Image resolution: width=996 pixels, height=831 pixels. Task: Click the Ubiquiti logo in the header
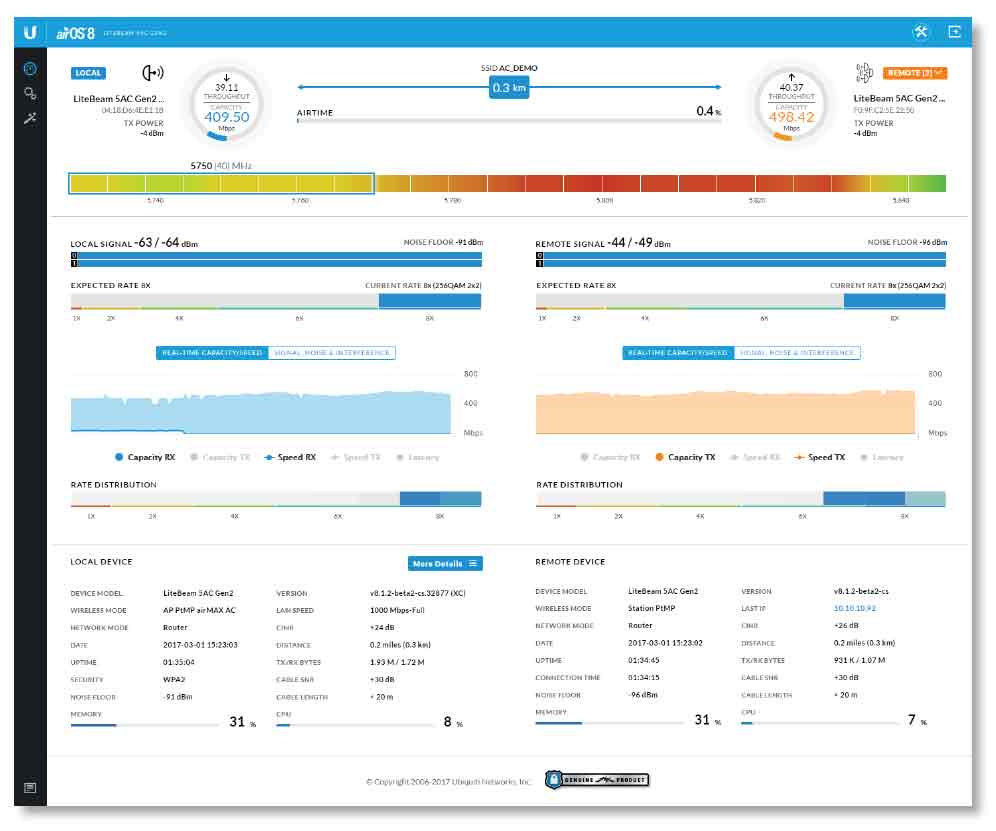coord(31,32)
